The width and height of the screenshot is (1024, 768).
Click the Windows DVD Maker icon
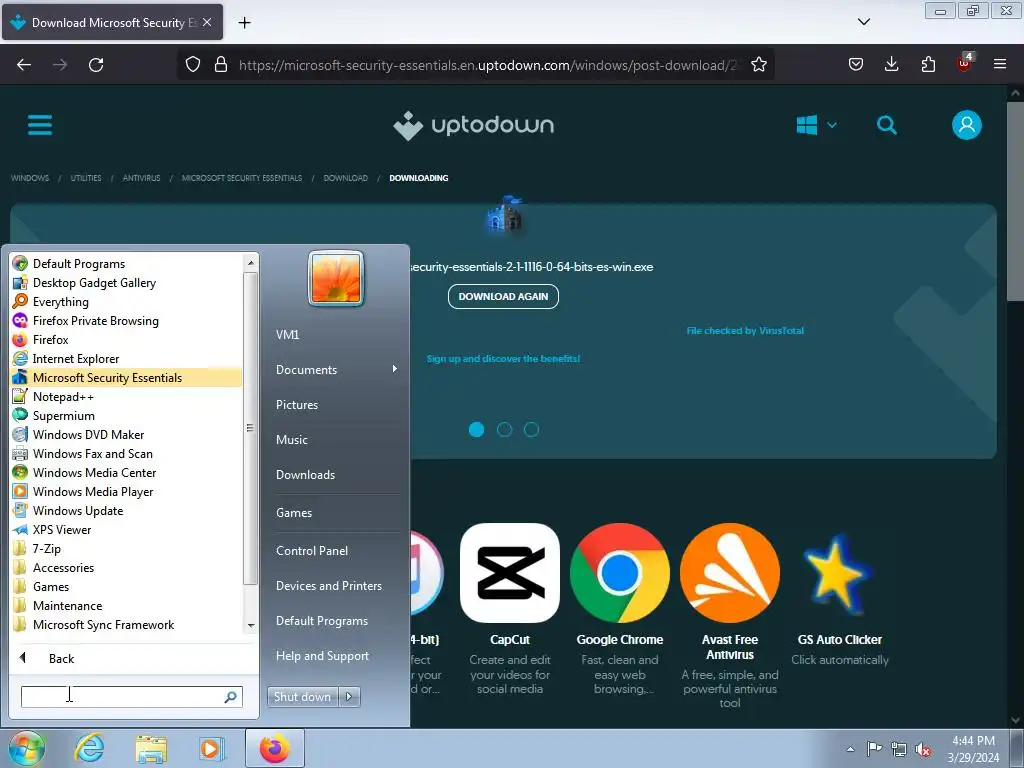pyautogui.click(x=20, y=434)
